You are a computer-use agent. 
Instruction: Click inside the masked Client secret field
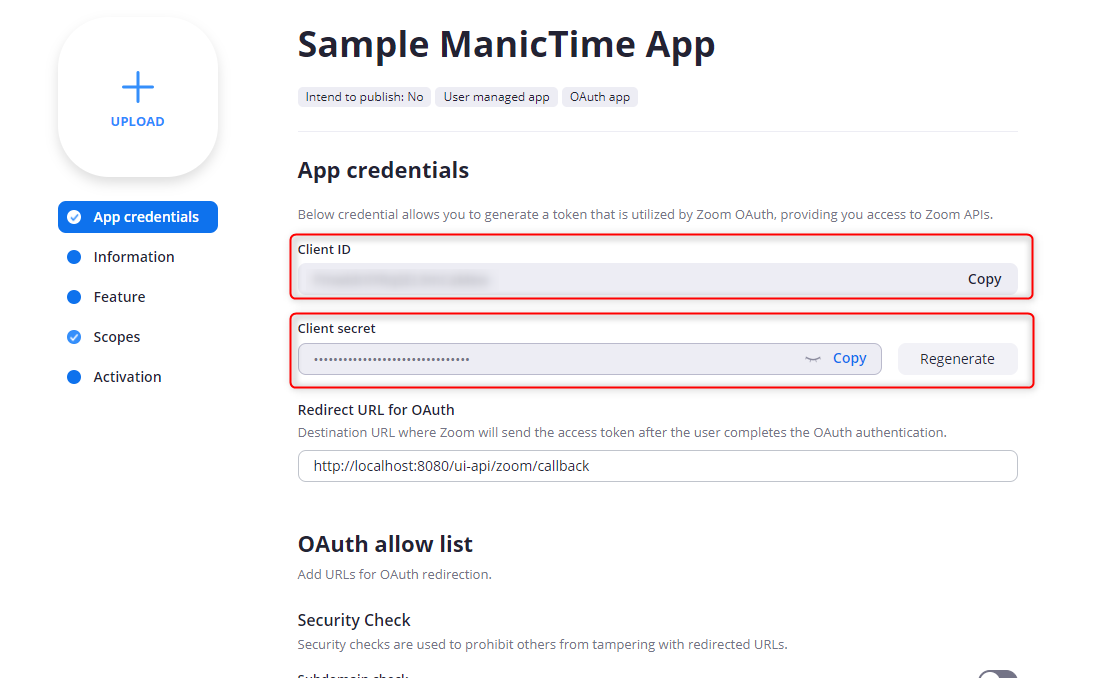[x=550, y=359]
